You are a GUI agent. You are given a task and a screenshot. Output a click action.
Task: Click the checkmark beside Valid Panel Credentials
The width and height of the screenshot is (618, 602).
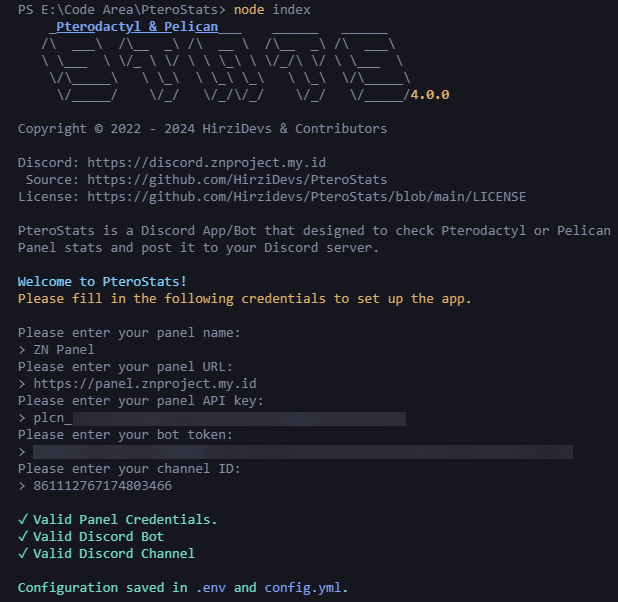[x=23, y=519]
